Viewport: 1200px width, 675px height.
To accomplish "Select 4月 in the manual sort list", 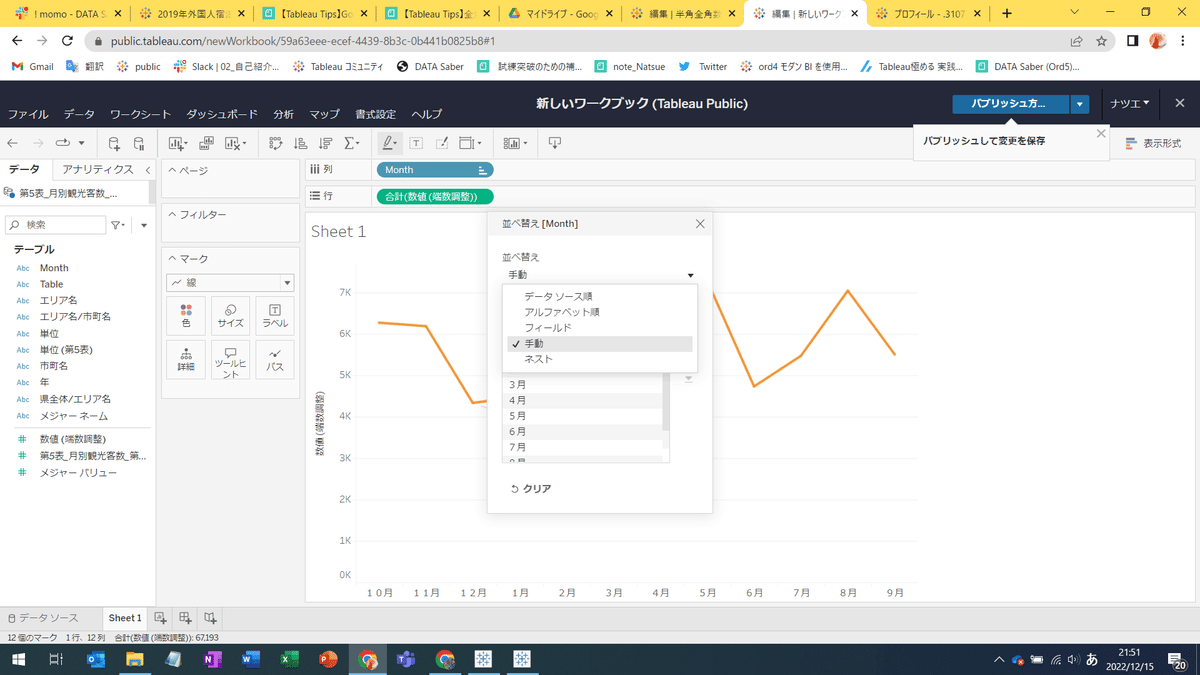I will [x=583, y=400].
